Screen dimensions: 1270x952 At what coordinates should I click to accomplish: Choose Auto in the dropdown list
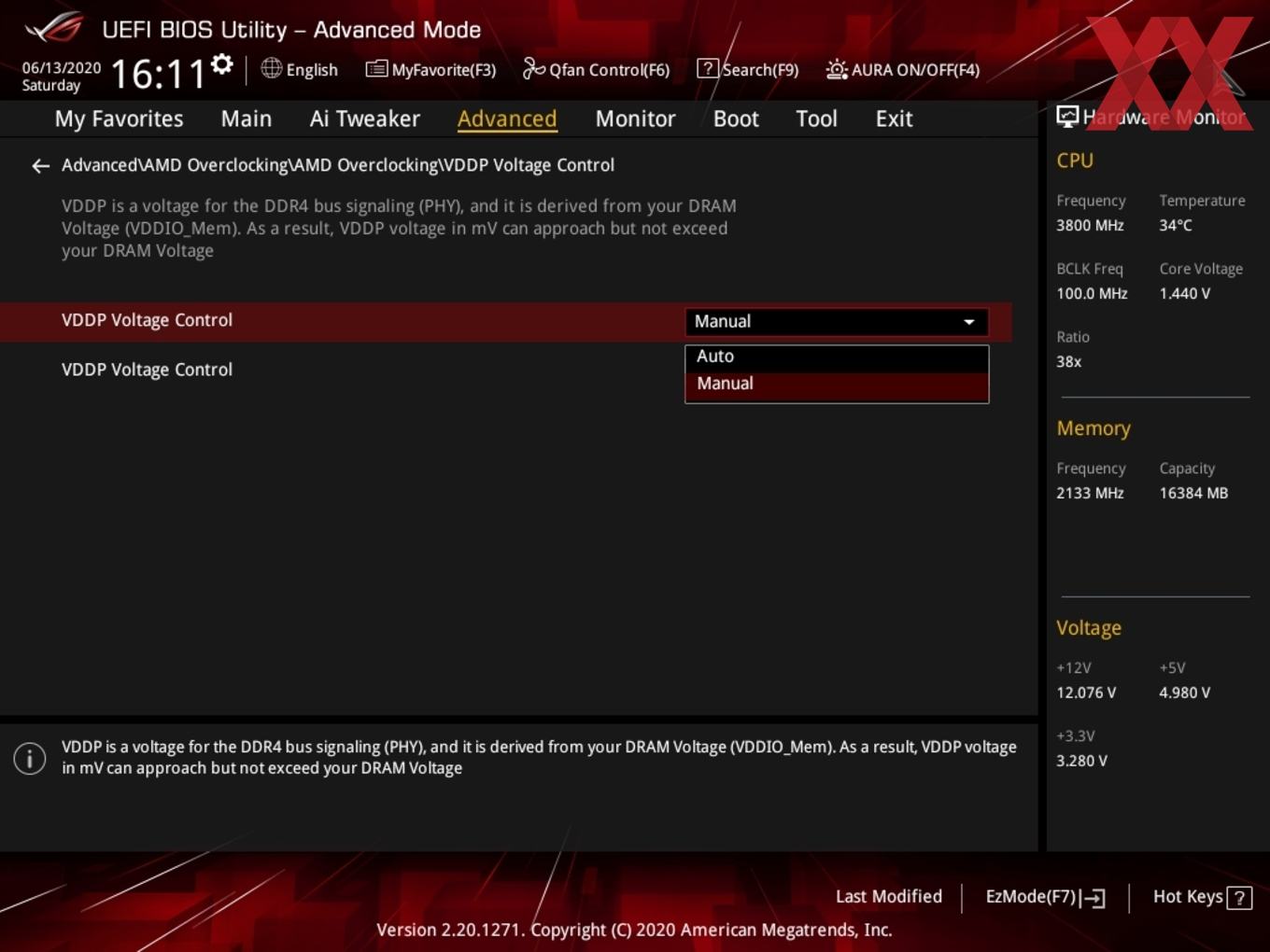tap(837, 357)
